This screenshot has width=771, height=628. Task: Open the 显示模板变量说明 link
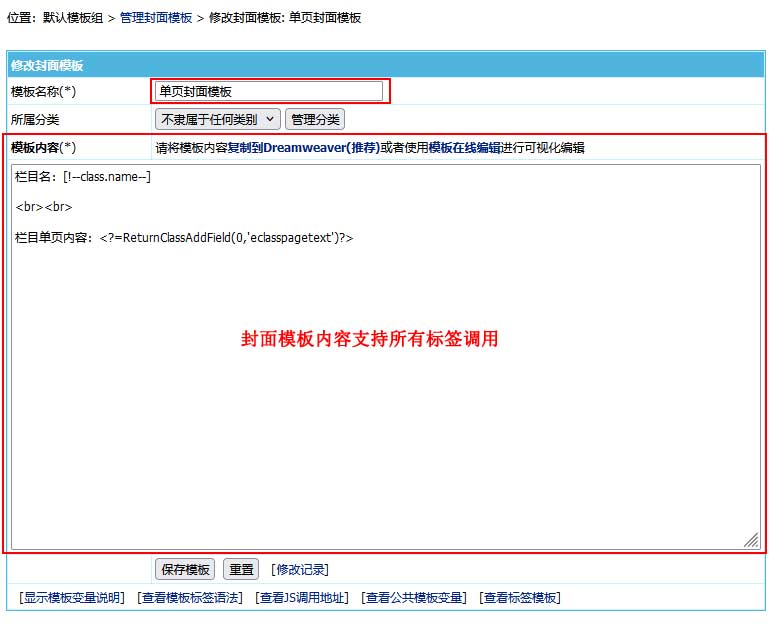click(x=72, y=598)
